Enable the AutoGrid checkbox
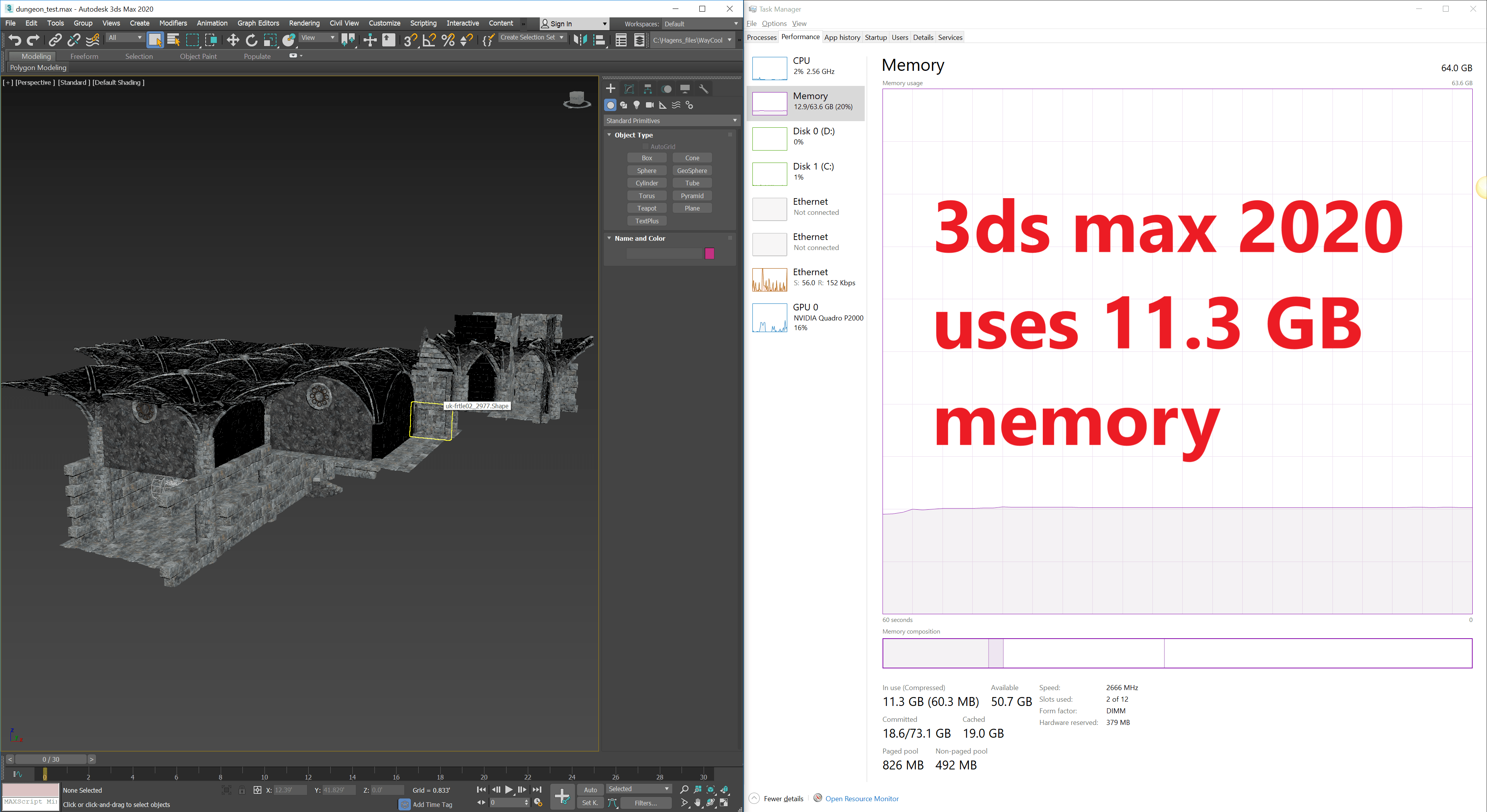This screenshot has height=812, width=1487. (x=646, y=147)
